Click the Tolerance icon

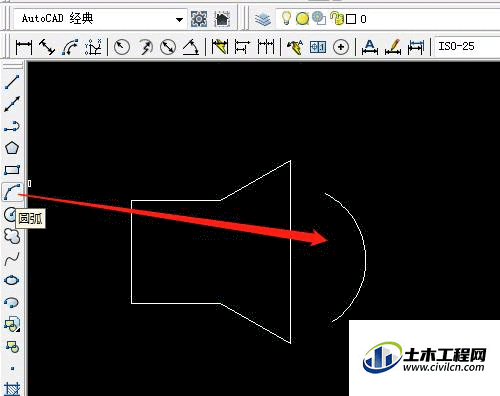click(x=318, y=47)
